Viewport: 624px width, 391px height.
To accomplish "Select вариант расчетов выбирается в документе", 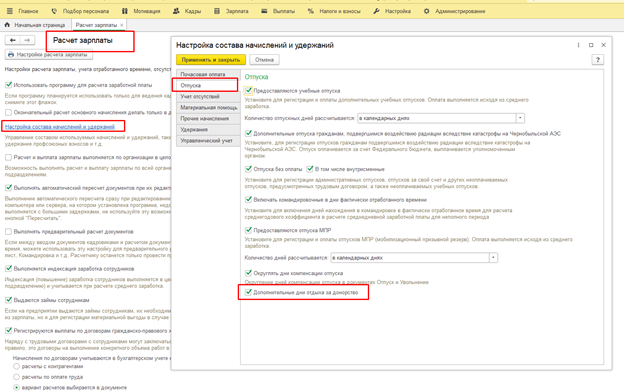I will (x=16, y=387).
